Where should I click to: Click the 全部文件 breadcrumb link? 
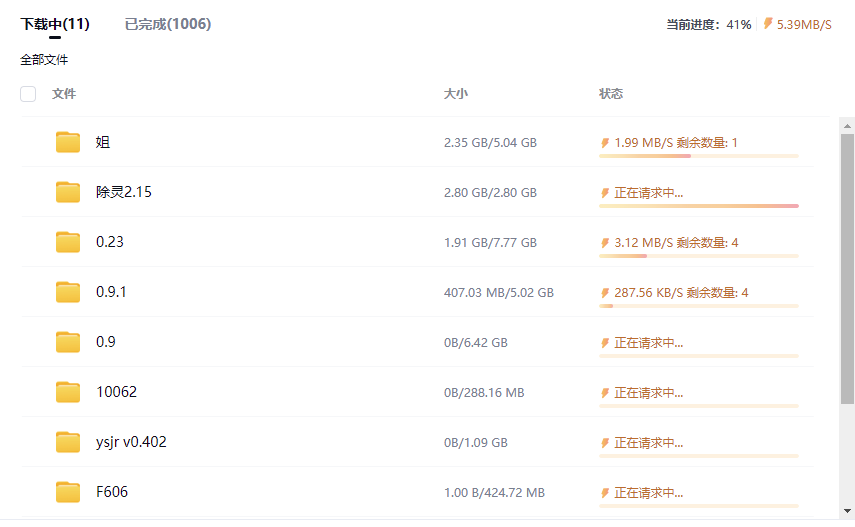tap(44, 60)
